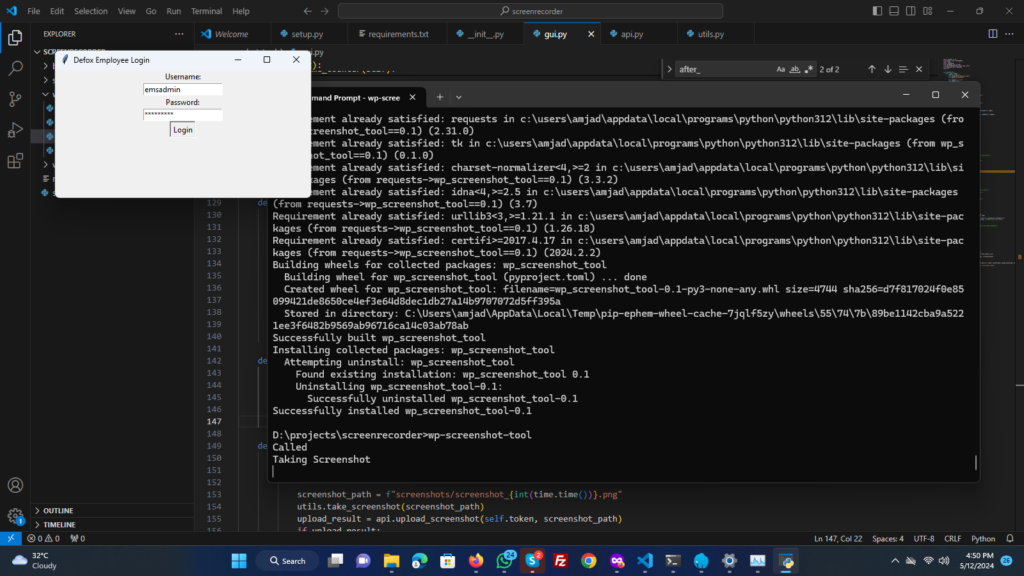Click the Login button
1024x576 pixels.
pos(182,130)
